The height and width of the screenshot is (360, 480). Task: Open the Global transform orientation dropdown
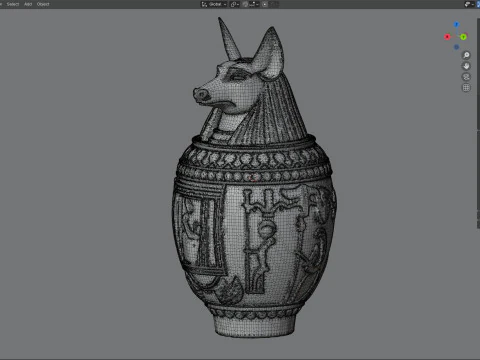pos(214,4)
